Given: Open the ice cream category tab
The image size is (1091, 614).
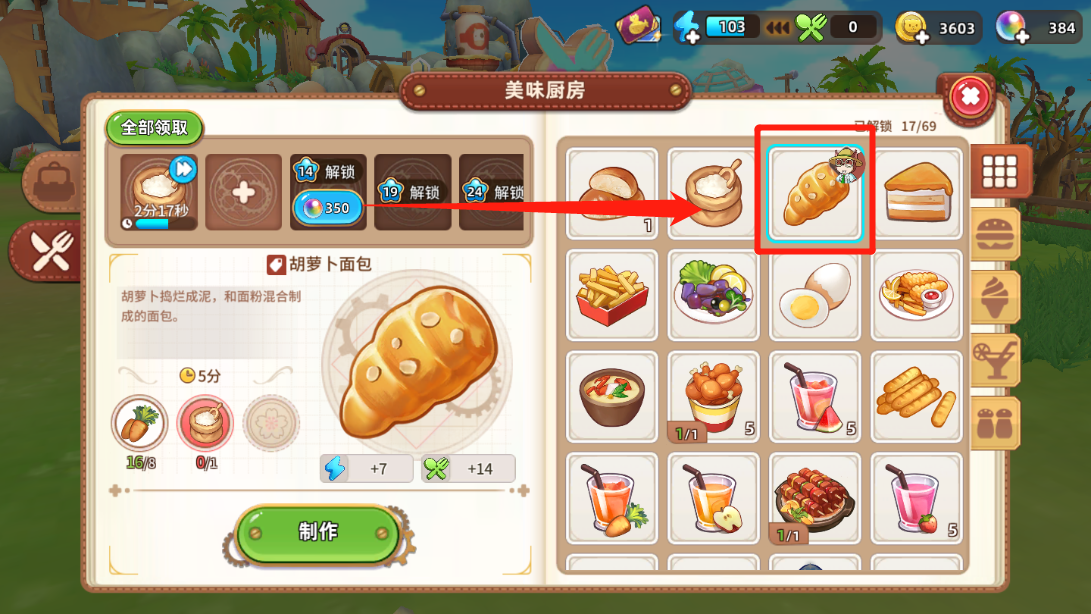Looking at the screenshot, I should (995, 297).
